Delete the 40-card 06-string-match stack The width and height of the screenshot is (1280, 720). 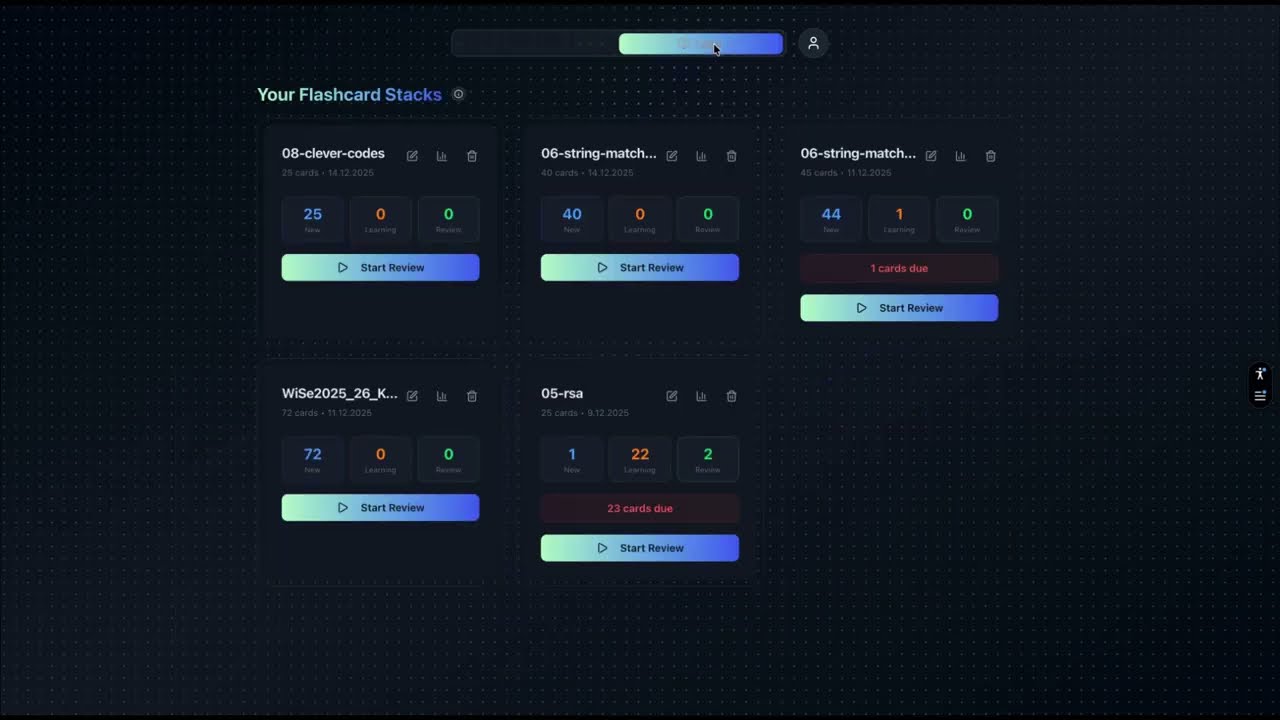(x=731, y=156)
